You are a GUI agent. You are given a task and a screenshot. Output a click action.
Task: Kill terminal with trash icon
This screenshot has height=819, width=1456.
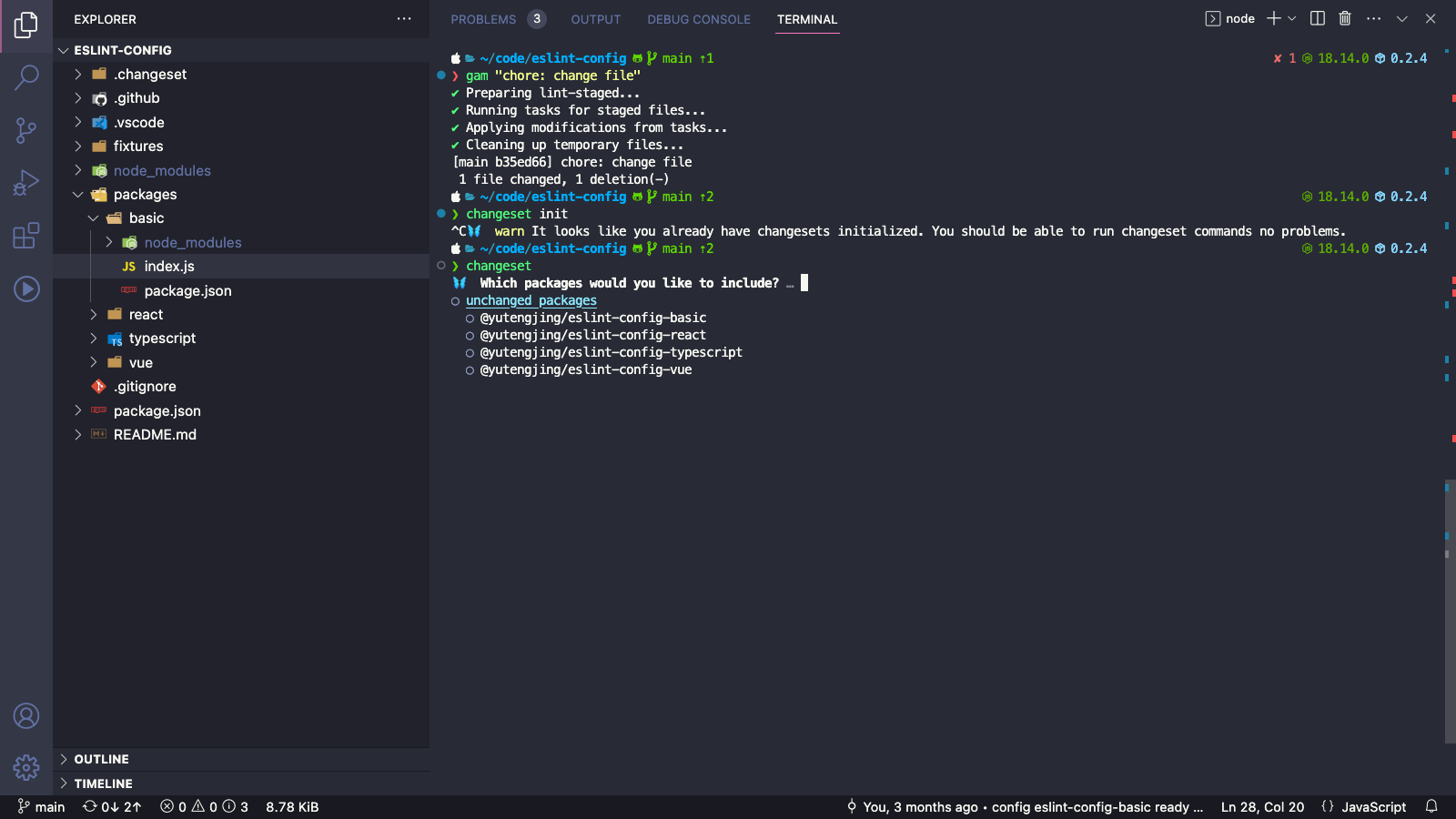[x=1345, y=18]
